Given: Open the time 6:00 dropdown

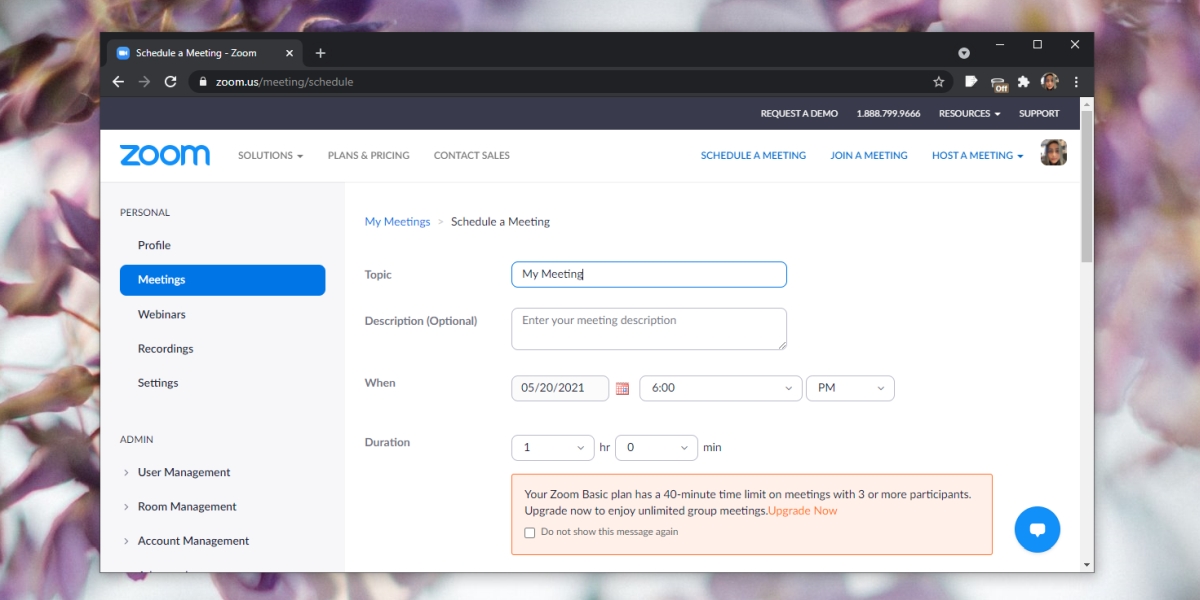Looking at the screenshot, I should coord(721,388).
